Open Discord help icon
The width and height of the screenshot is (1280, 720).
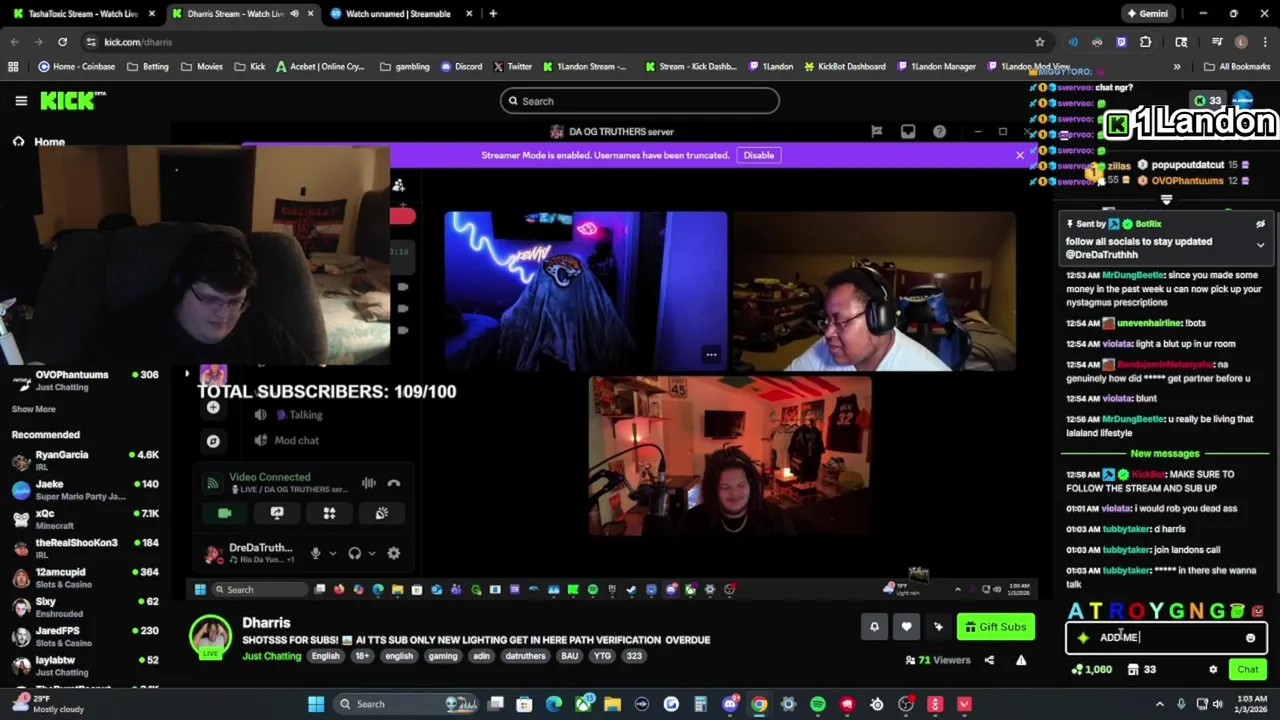point(939,131)
